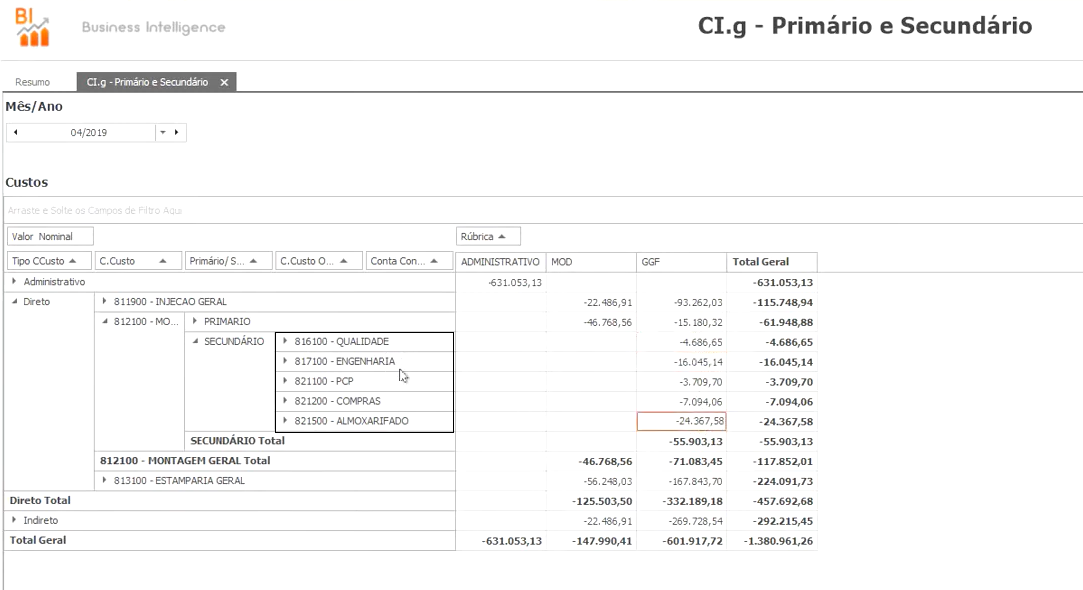Click the ADMINISTRATIVO column header

pos(501,262)
